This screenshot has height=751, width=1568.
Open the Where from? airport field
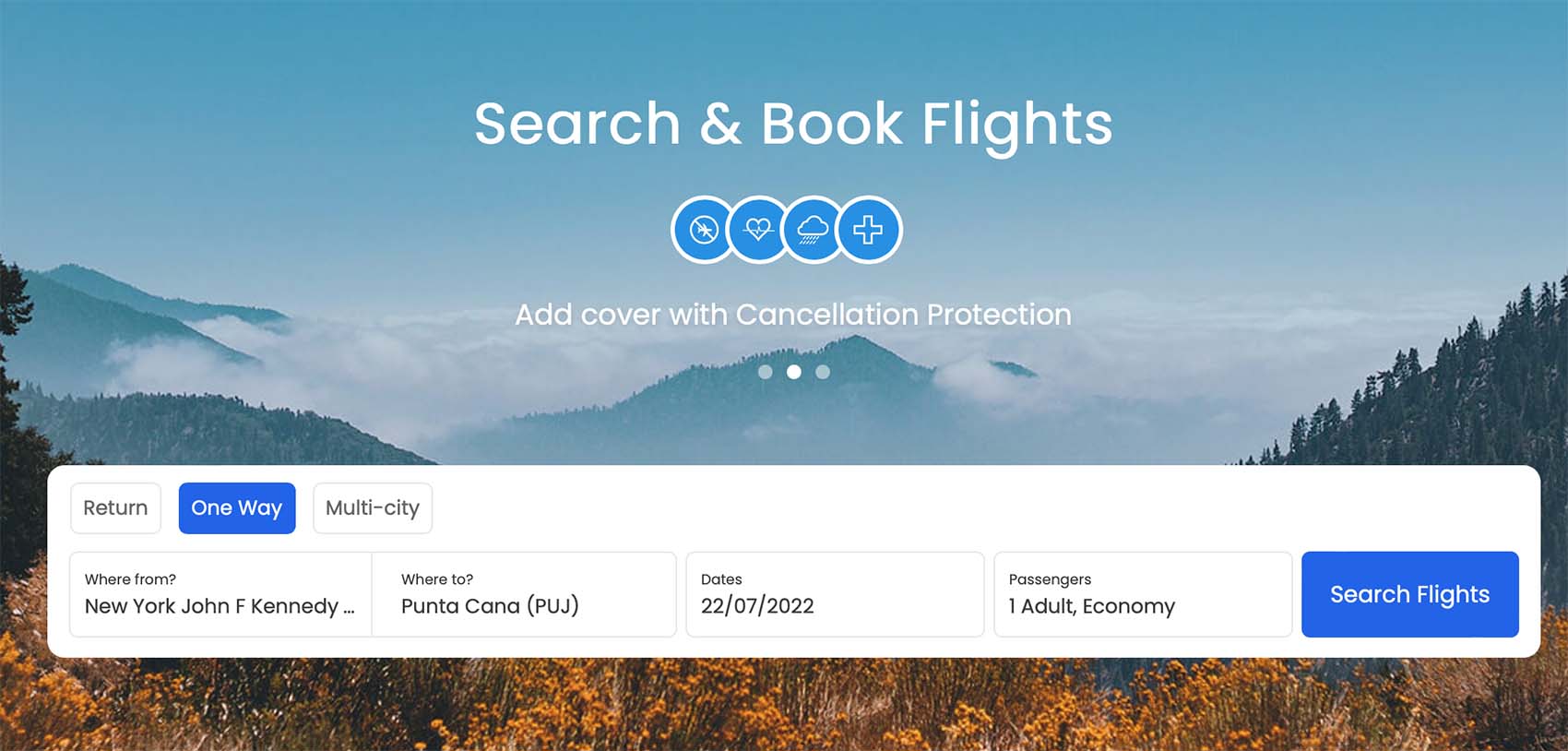pos(220,594)
